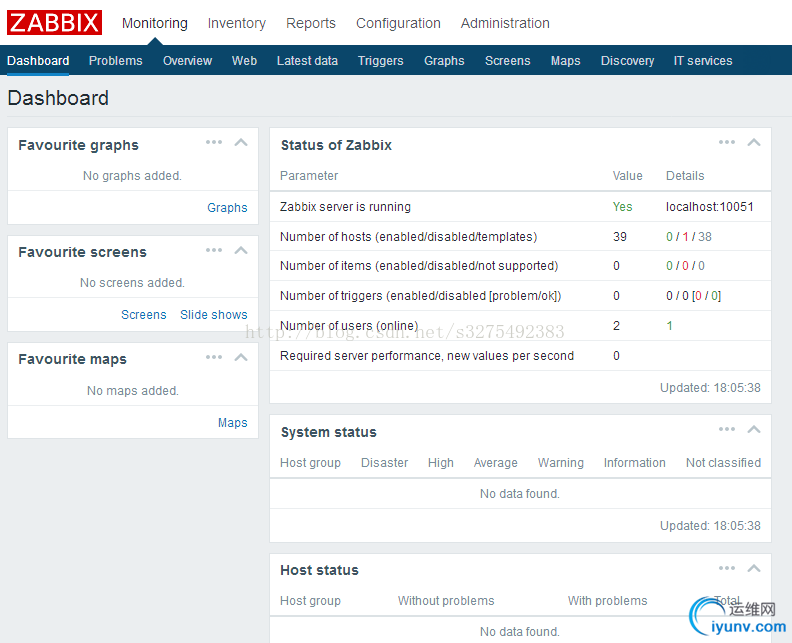Image resolution: width=792 pixels, height=643 pixels.
Task: Open Status of Zabbix options menu dots
Action: point(727,142)
